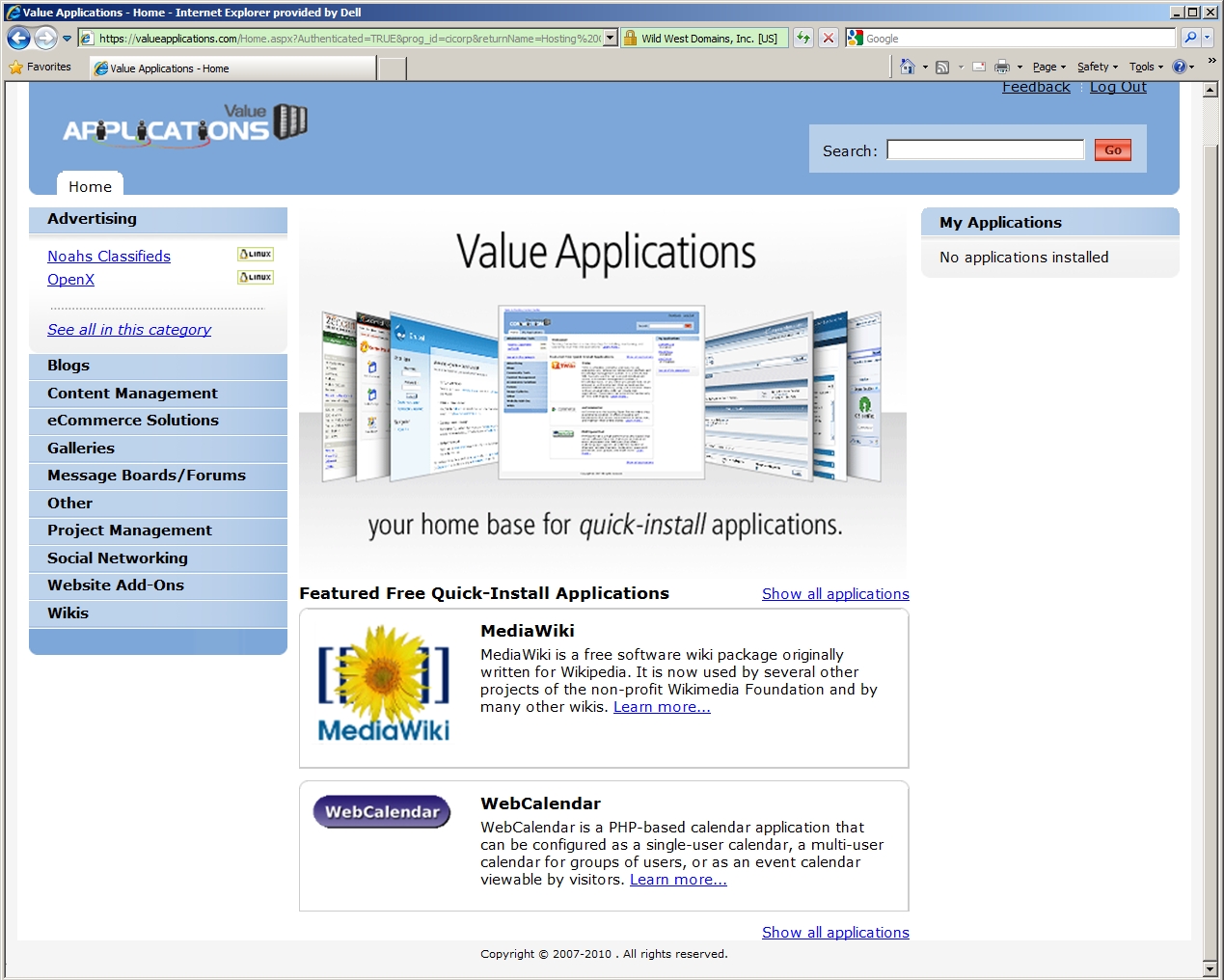Open the recent pages dropdown arrow
Screen dimensions: 1224x980
click(67, 39)
